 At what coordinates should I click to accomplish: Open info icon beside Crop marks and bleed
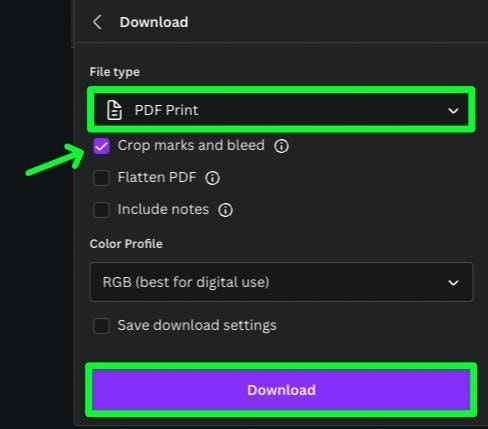(281, 146)
